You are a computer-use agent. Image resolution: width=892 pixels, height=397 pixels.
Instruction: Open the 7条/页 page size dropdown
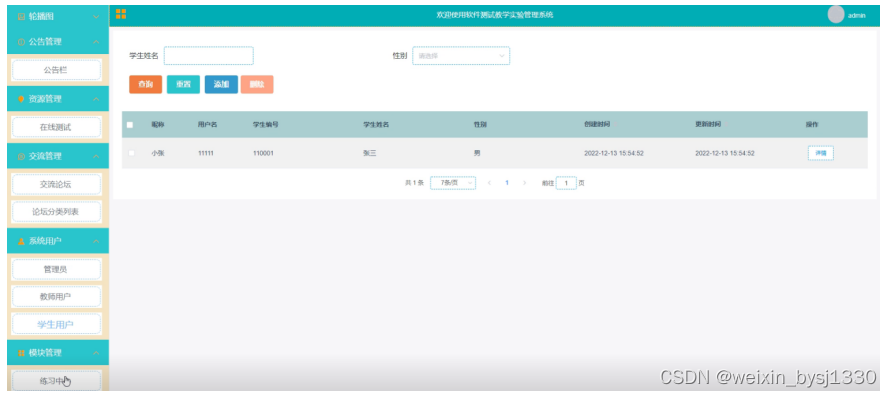tap(453, 183)
